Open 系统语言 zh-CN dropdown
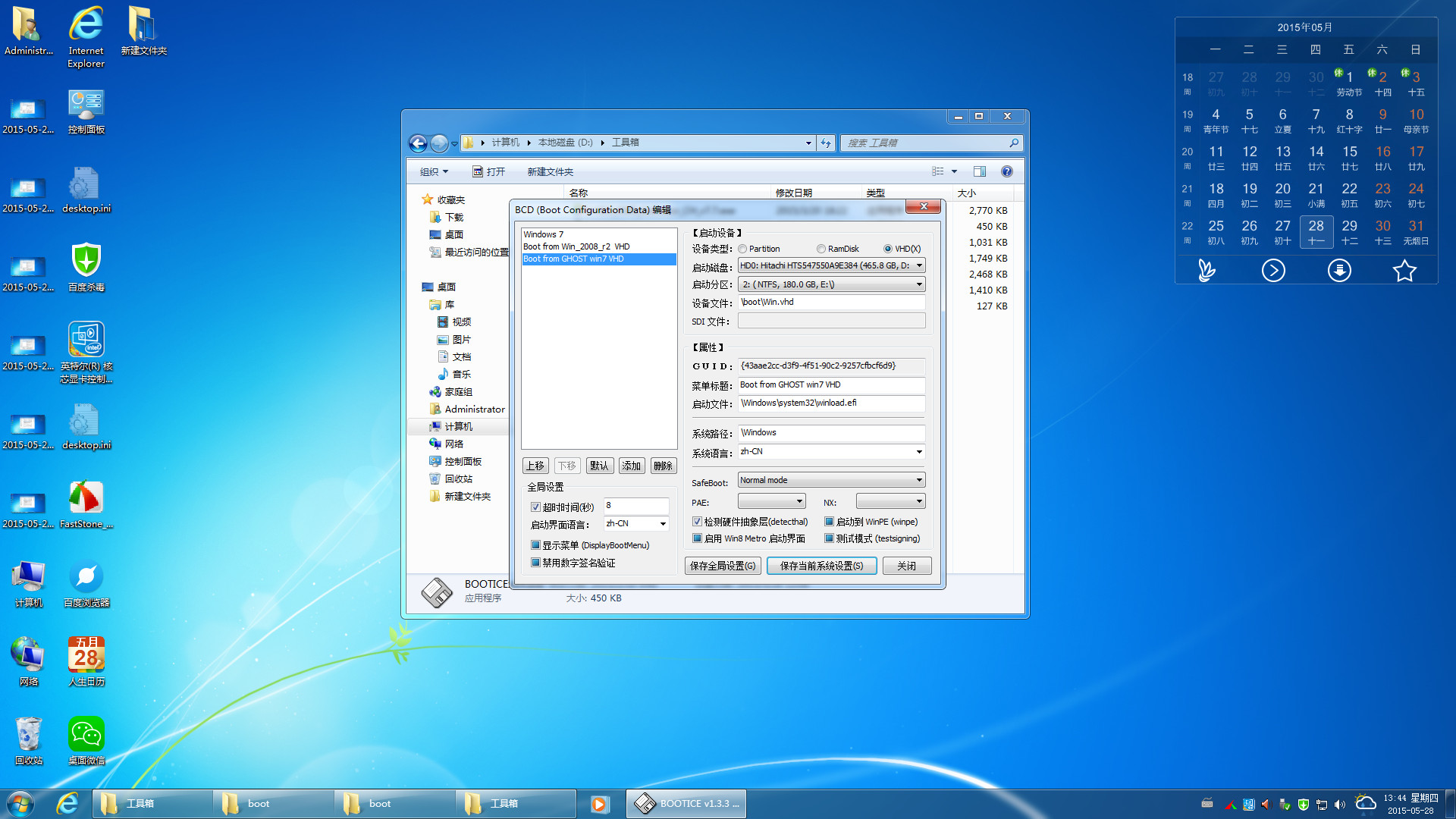Image resolution: width=1456 pixels, height=819 pixels. click(831, 452)
